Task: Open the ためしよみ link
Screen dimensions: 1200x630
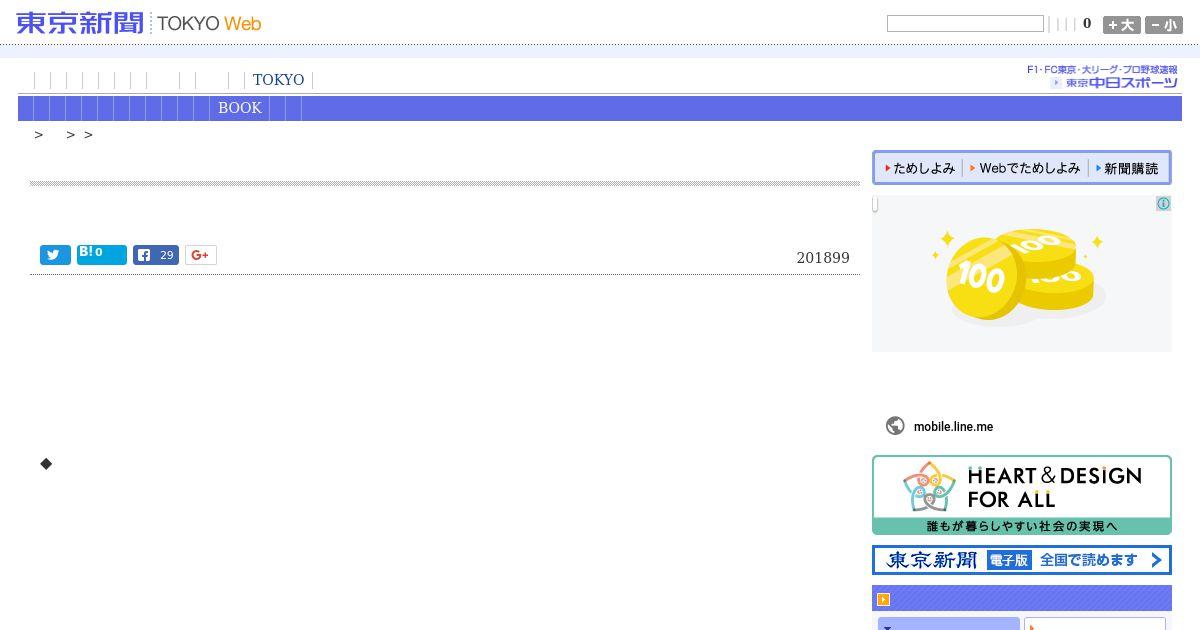Action: click(x=919, y=168)
